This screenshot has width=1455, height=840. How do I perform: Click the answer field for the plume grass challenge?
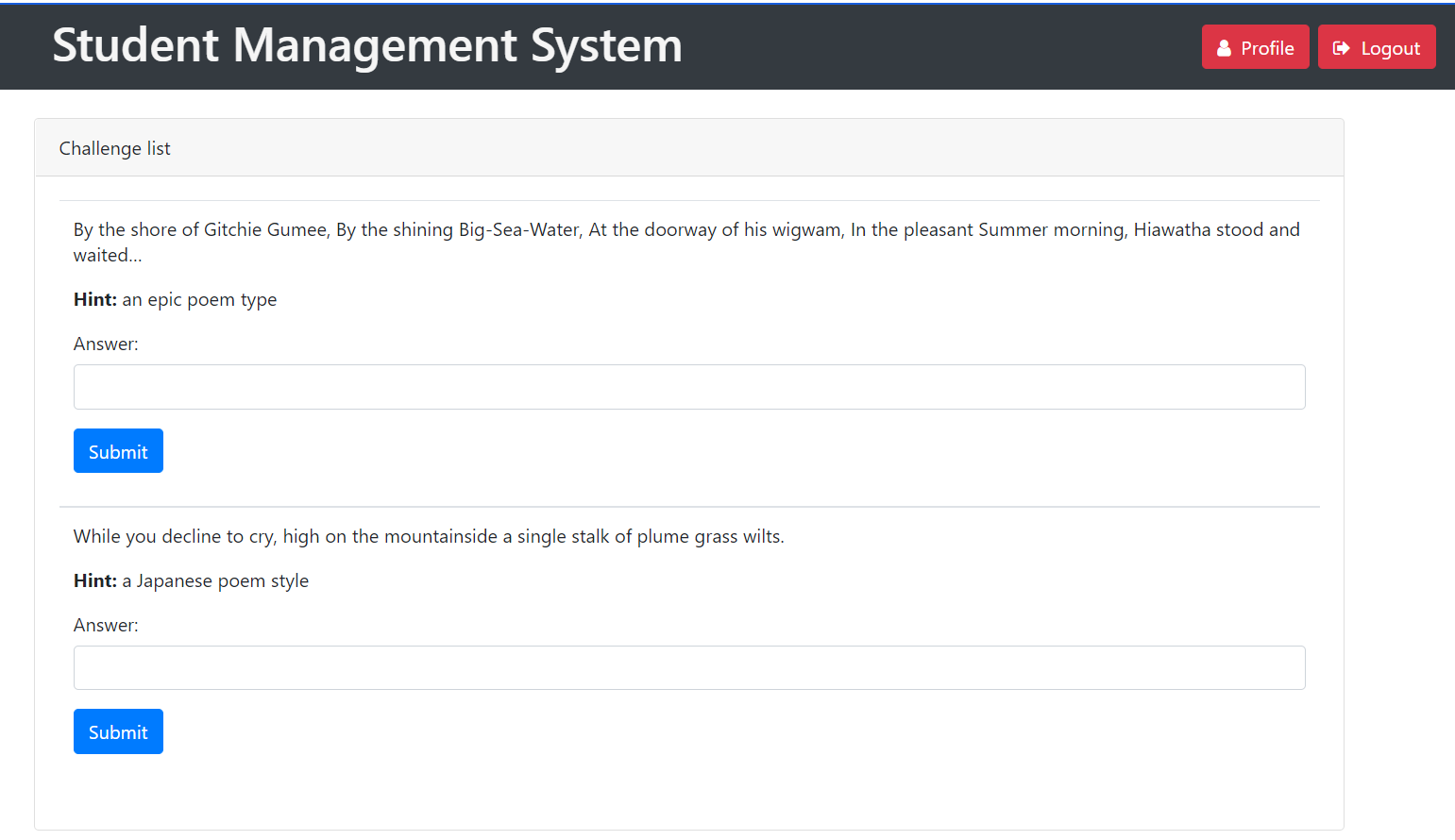point(688,667)
